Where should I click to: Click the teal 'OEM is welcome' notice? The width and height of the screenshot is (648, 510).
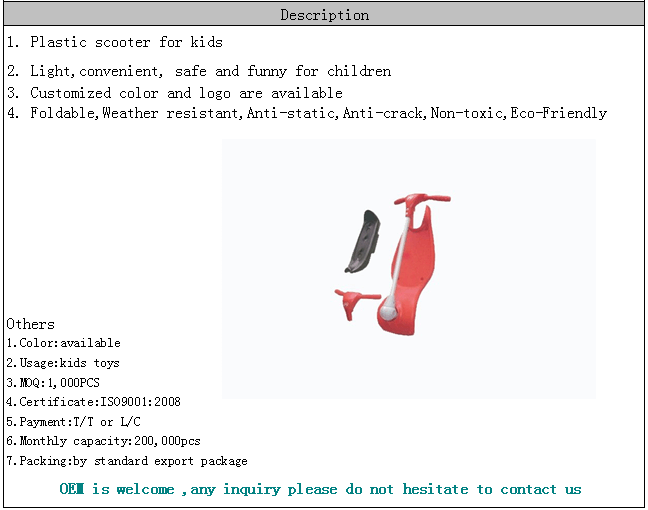[320, 489]
